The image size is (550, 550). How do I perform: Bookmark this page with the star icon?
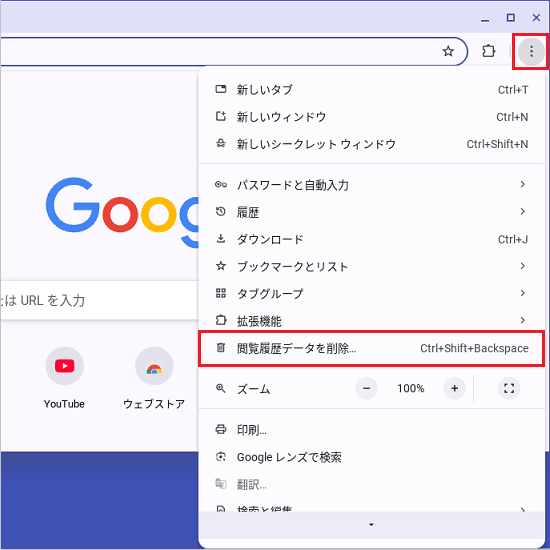[448, 52]
